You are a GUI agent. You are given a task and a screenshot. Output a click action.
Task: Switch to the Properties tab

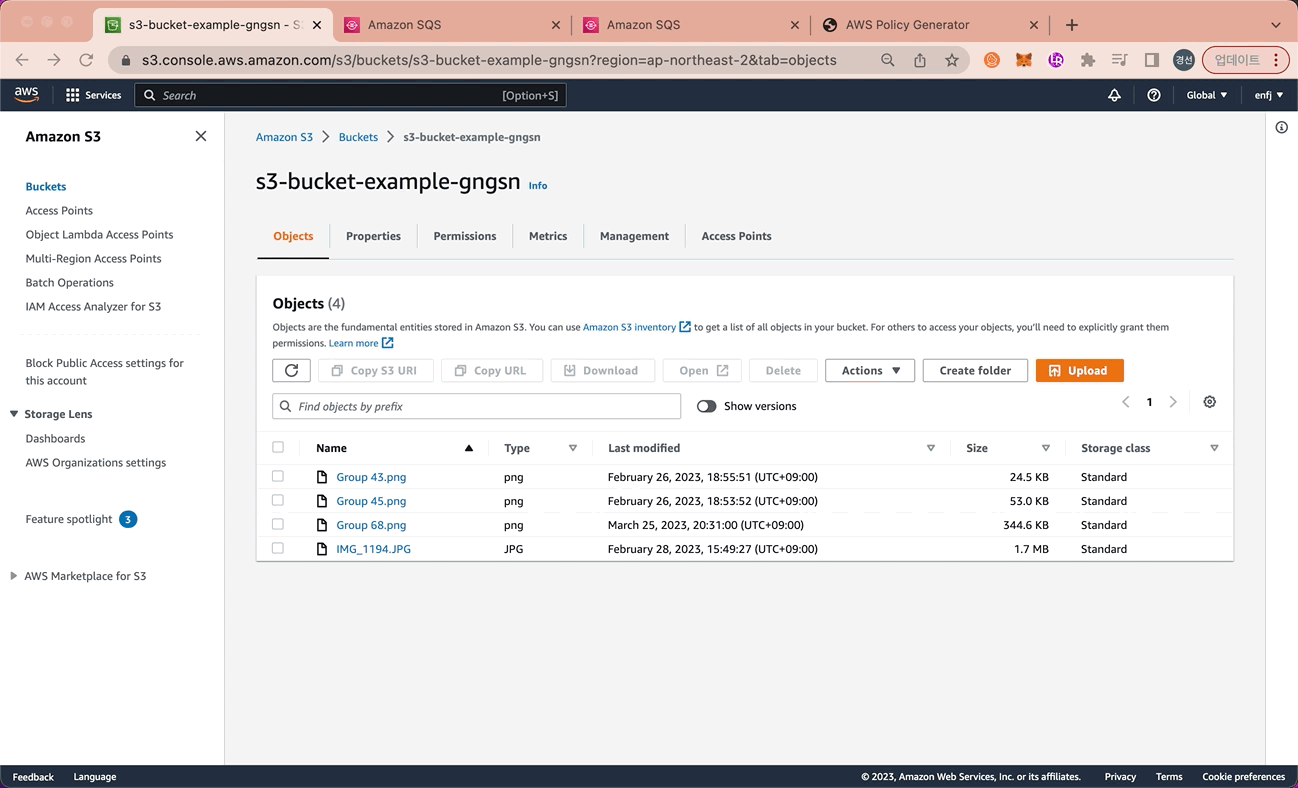pyautogui.click(x=373, y=236)
